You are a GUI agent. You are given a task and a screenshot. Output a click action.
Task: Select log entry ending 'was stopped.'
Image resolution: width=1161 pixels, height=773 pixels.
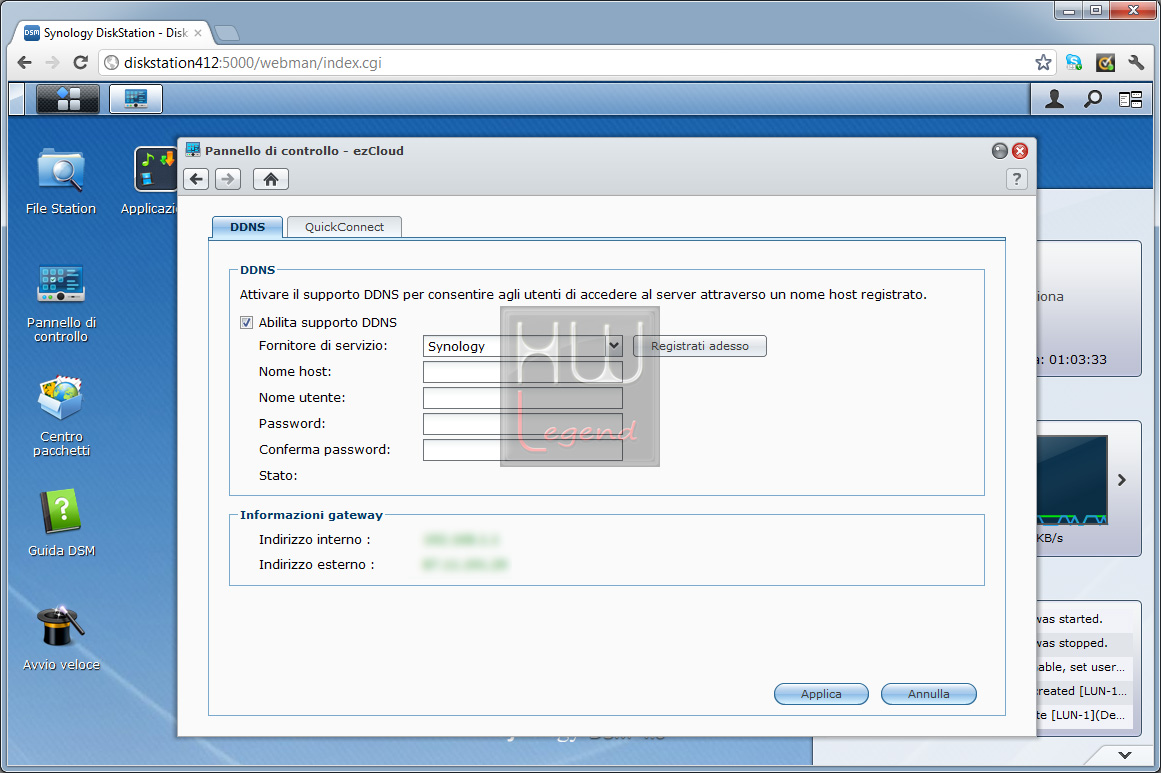[1071, 643]
